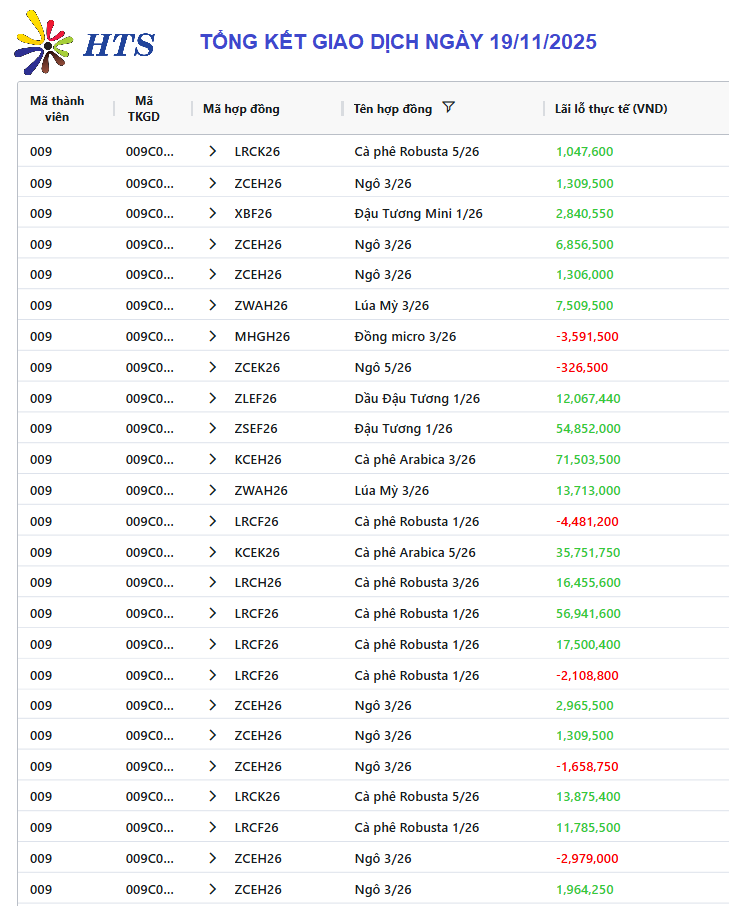
Task: Expand the KCEH26 Arabica row
Action: coord(212,459)
